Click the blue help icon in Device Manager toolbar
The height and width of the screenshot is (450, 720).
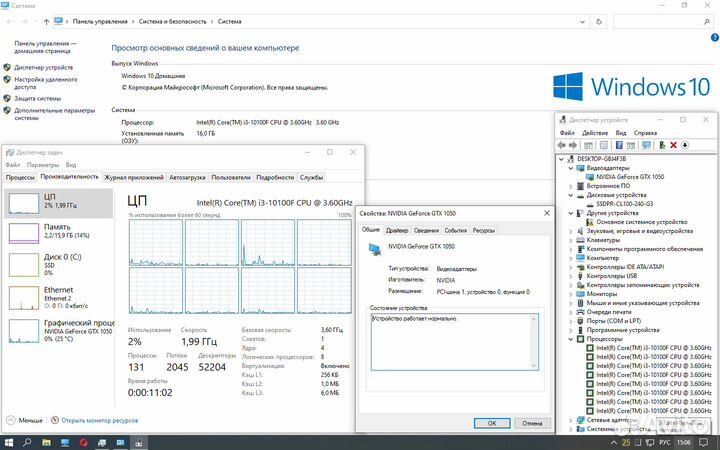coord(619,145)
